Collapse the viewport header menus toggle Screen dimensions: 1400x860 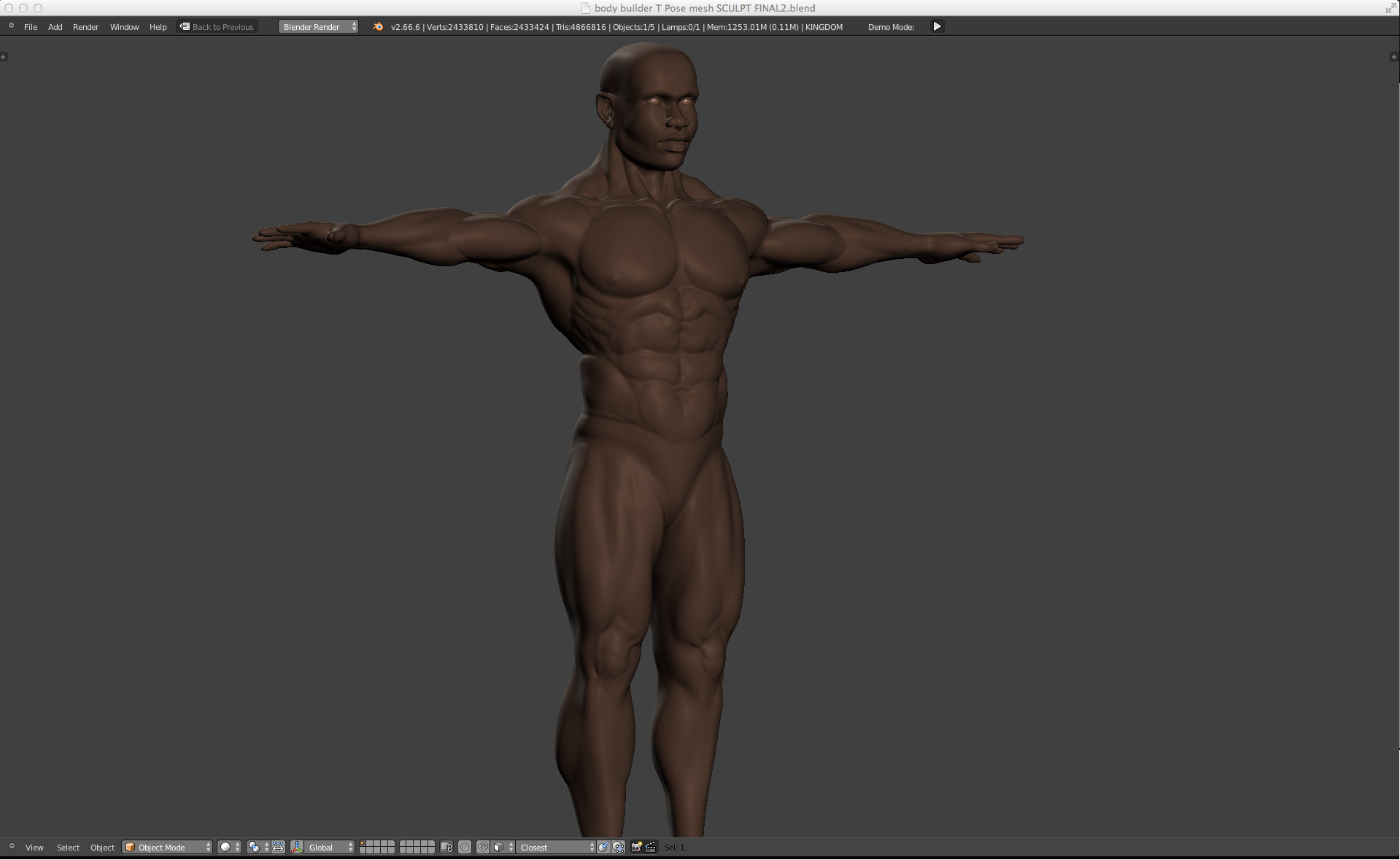coord(11,846)
